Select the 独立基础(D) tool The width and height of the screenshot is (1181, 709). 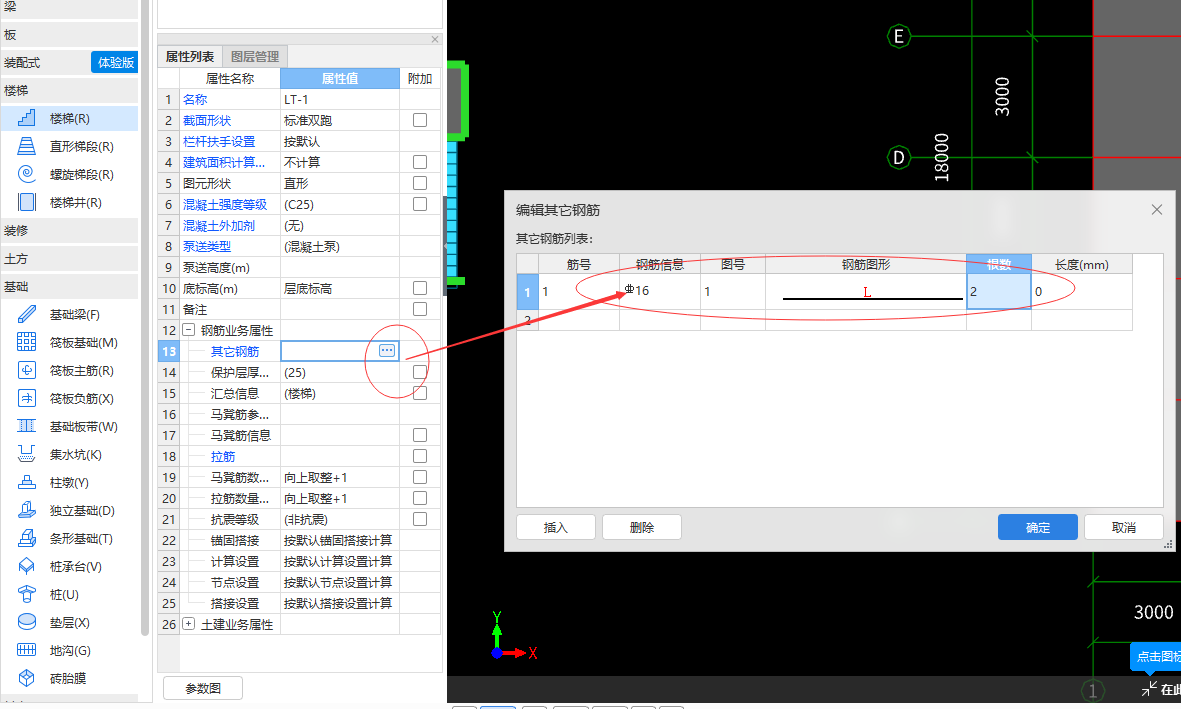69,510
